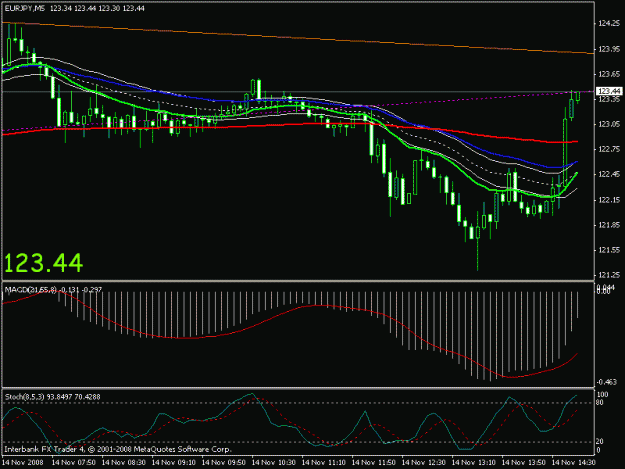This screenshot has height=469, width=625.
Task: Click the 14 Nov 09:50 time label
Action: pyautogui.click(x=224, y=462)
